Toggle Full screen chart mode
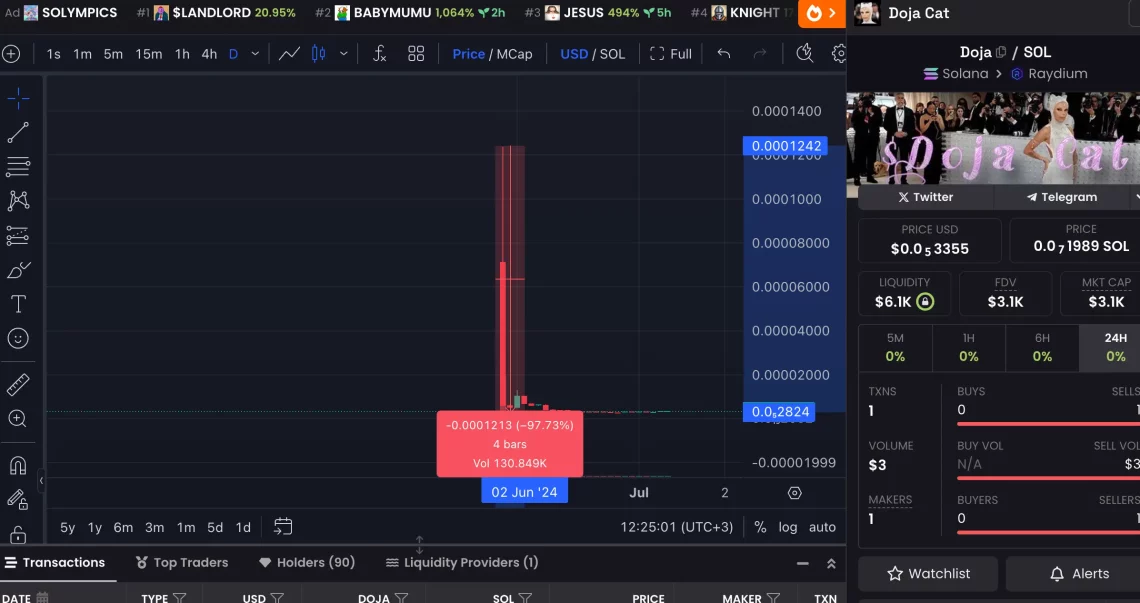 coord(671,54)
